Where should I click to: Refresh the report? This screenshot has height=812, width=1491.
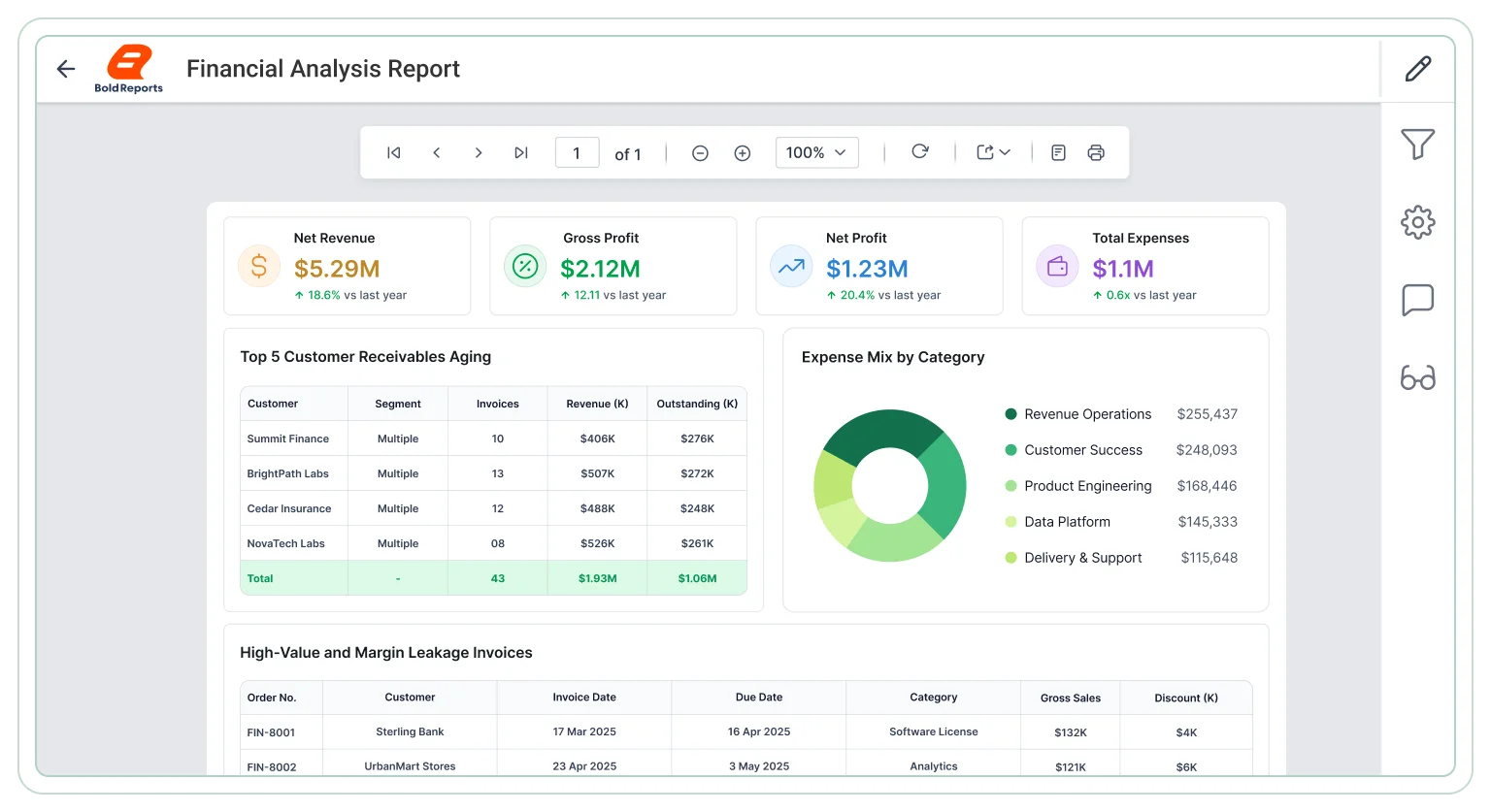coord(920,151)
